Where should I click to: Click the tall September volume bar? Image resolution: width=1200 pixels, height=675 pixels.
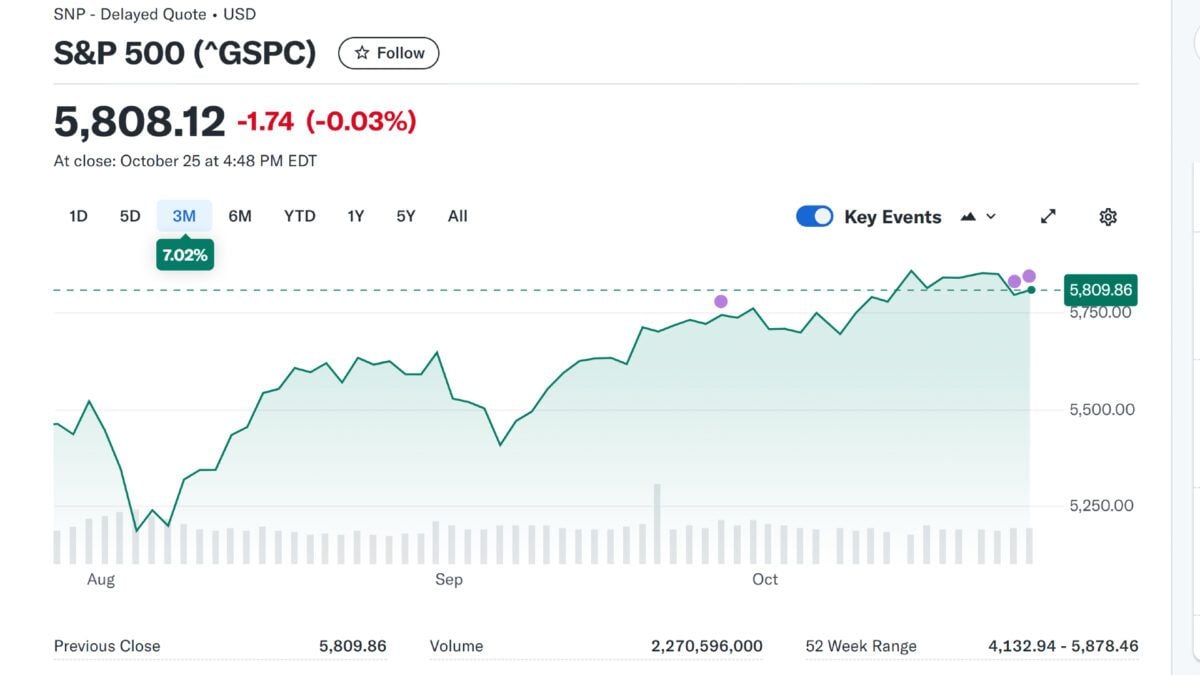click(x=657, y=524)
